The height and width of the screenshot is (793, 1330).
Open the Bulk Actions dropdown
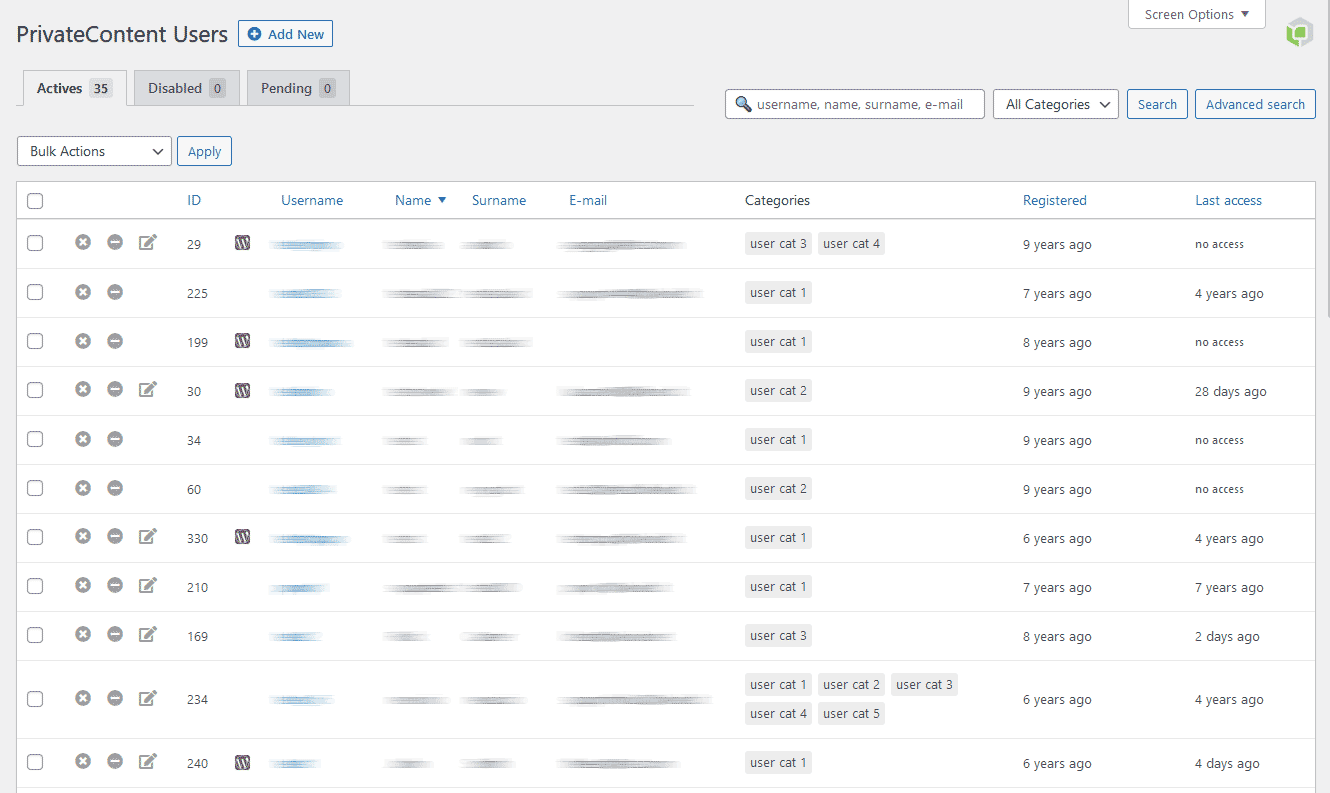tap(94, 151)
